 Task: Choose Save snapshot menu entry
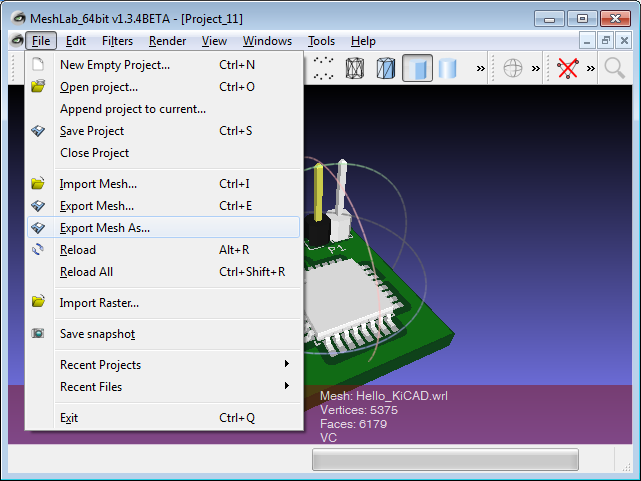coord(164,334)
